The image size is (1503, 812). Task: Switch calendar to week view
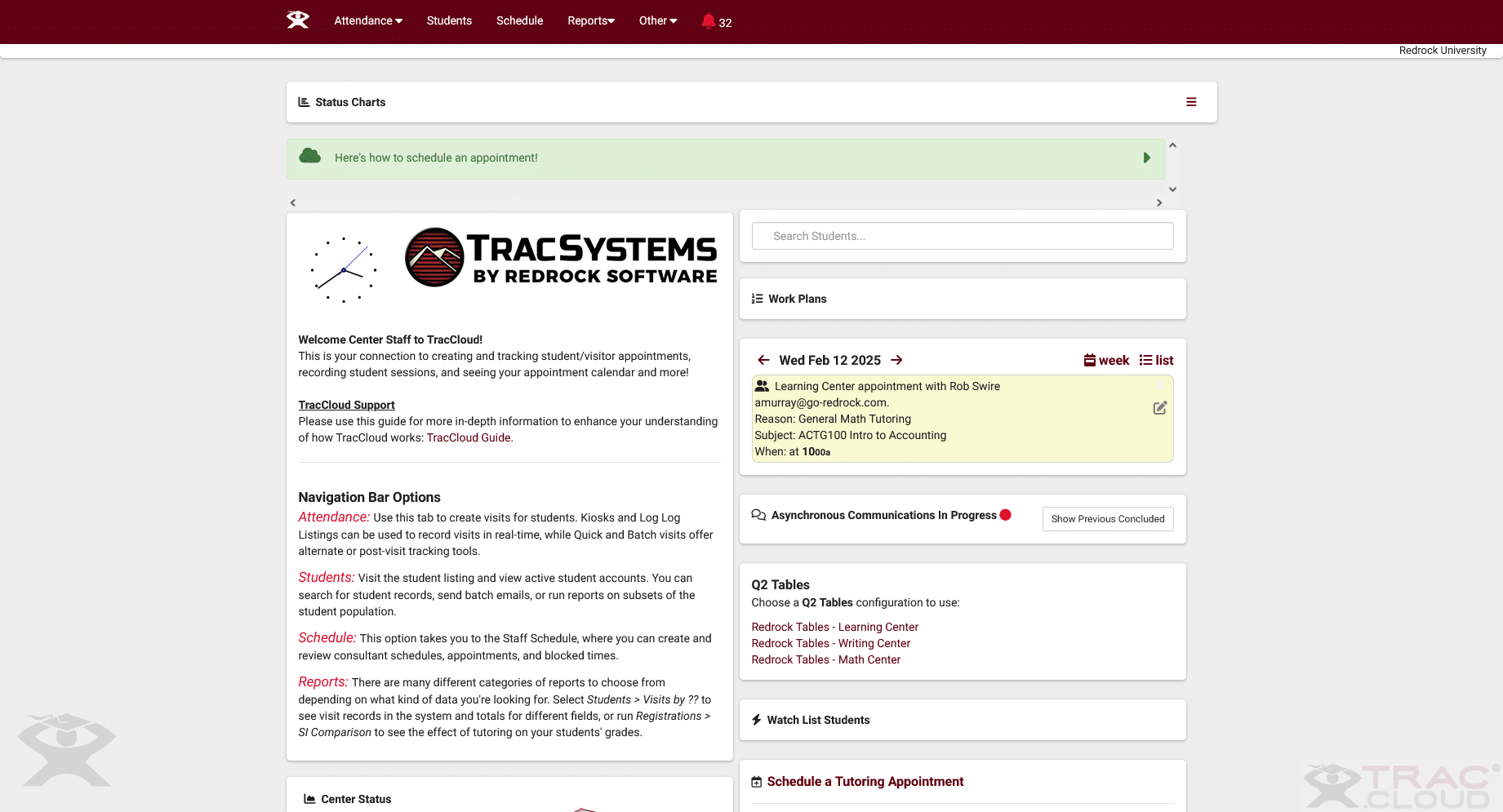click(1106, 361)
